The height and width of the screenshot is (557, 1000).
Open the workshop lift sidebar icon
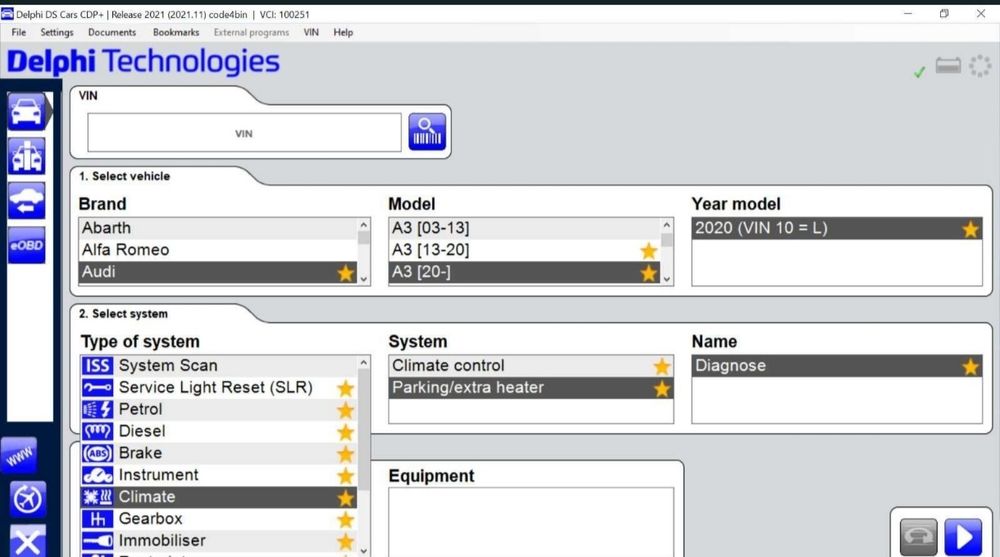pos(26,156)
